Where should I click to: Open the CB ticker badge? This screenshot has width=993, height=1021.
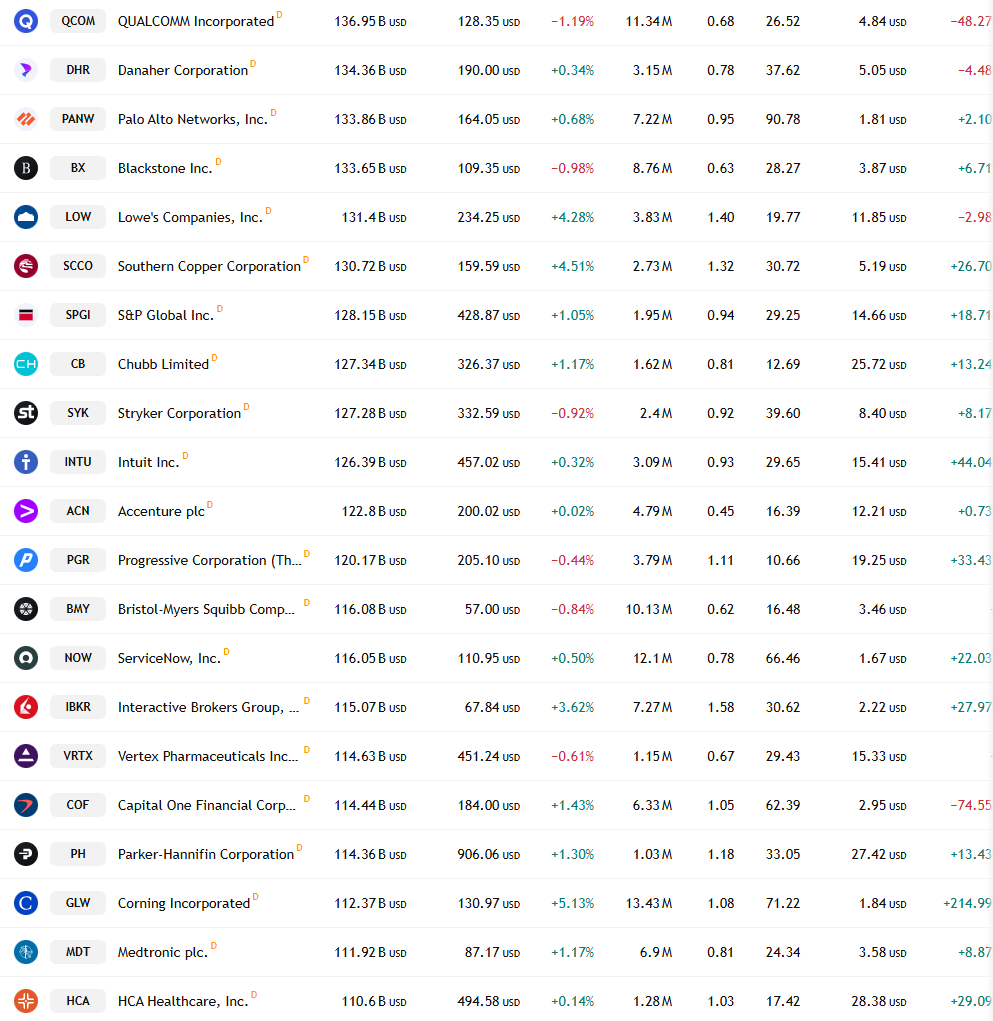[78, 364]
